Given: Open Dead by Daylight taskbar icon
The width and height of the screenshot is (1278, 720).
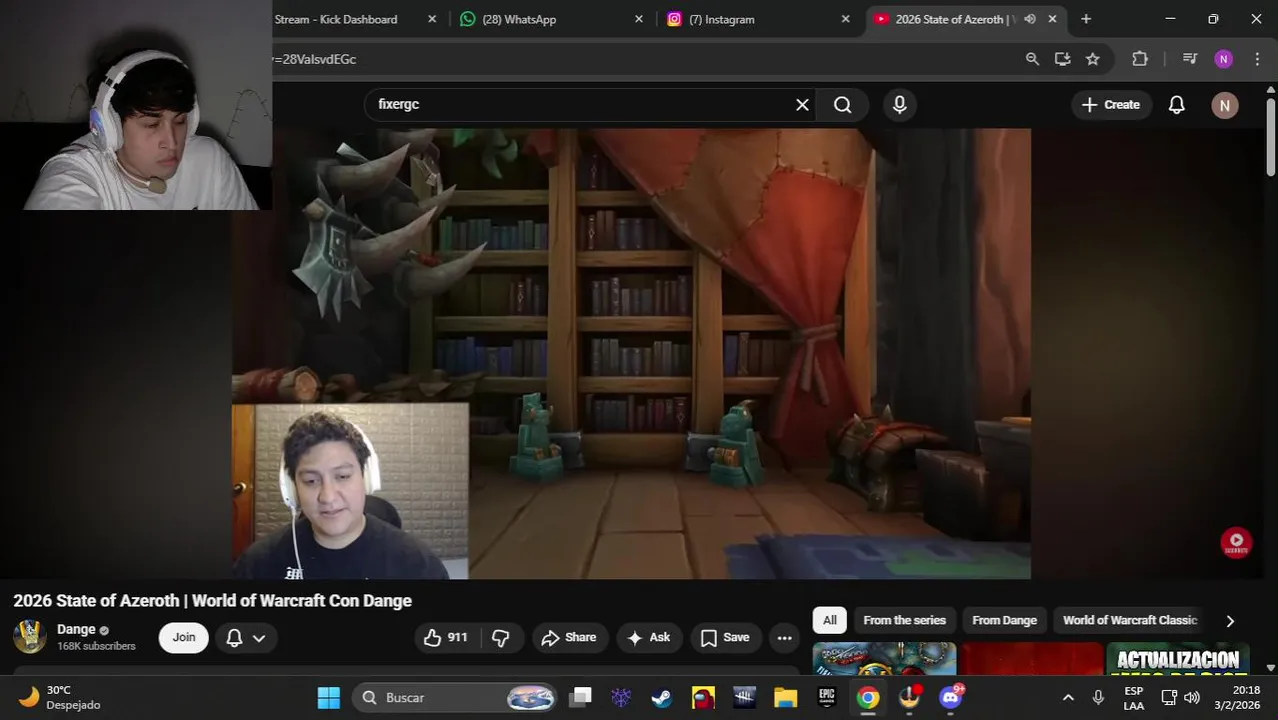Looking at the screenshot, I should (744, 697).
